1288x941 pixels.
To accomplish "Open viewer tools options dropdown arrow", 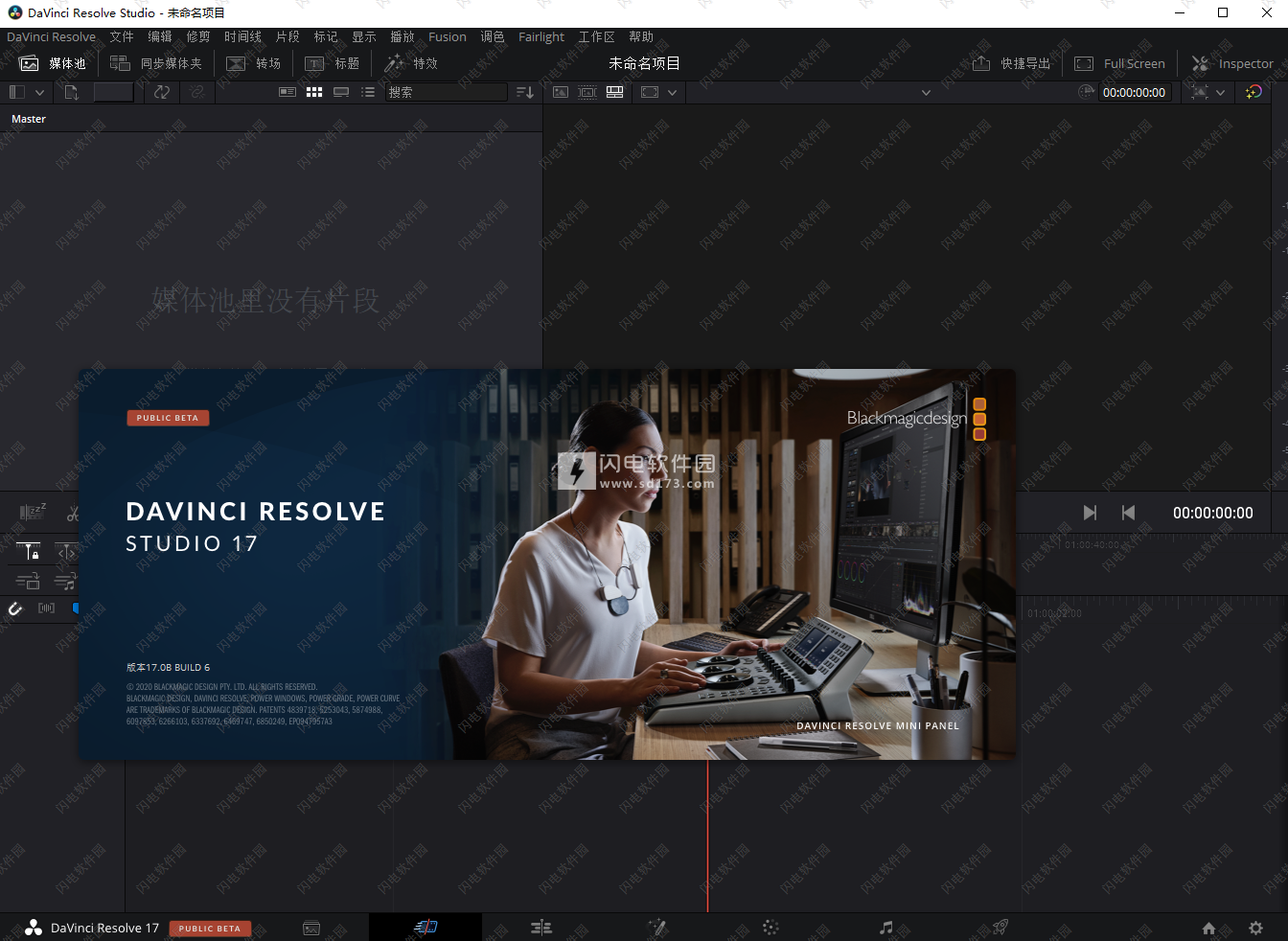I will tap(1220, 93).
